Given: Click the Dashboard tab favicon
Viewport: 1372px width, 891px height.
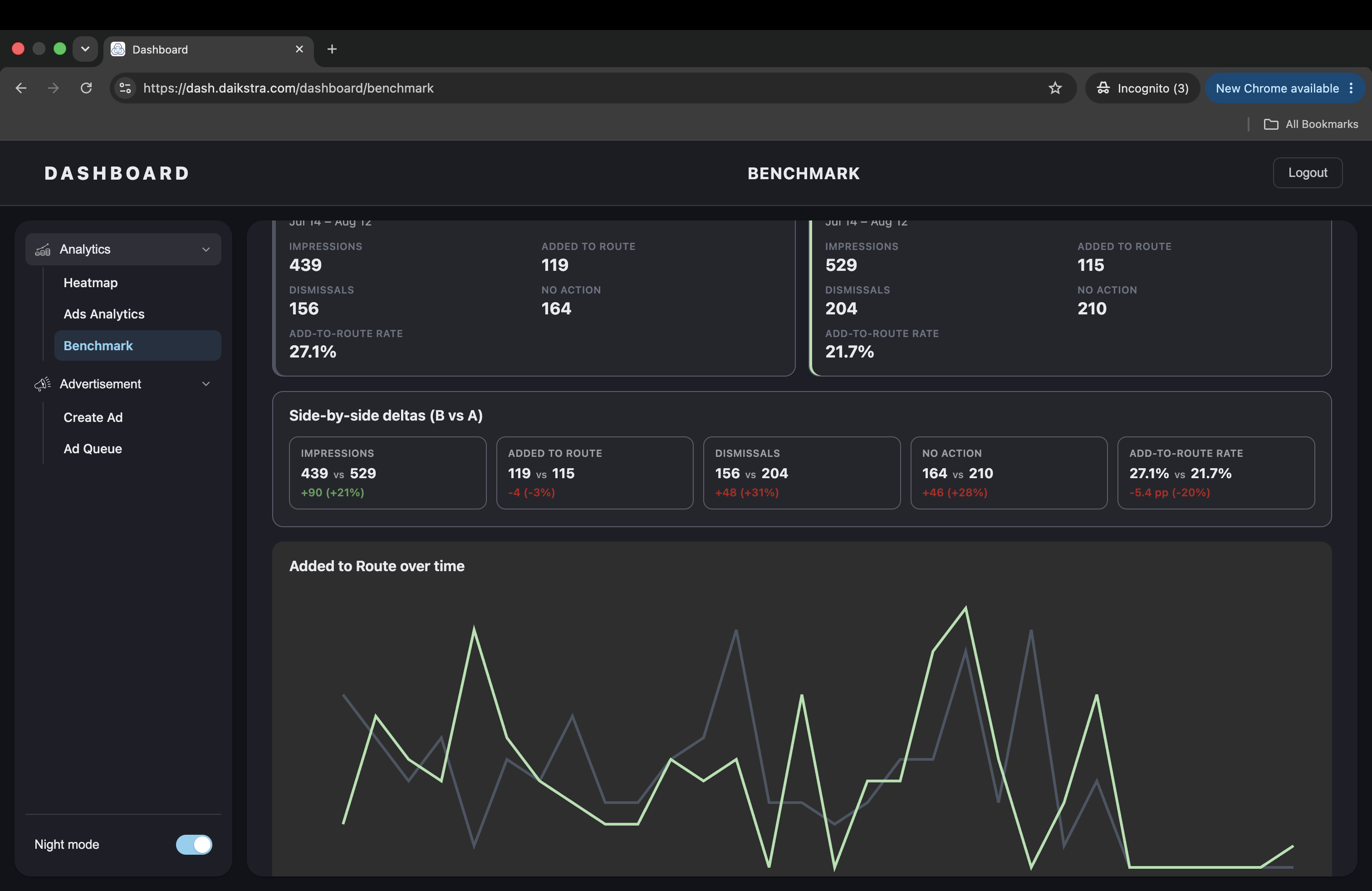Looking at the screenshot, I should [118, 49].
